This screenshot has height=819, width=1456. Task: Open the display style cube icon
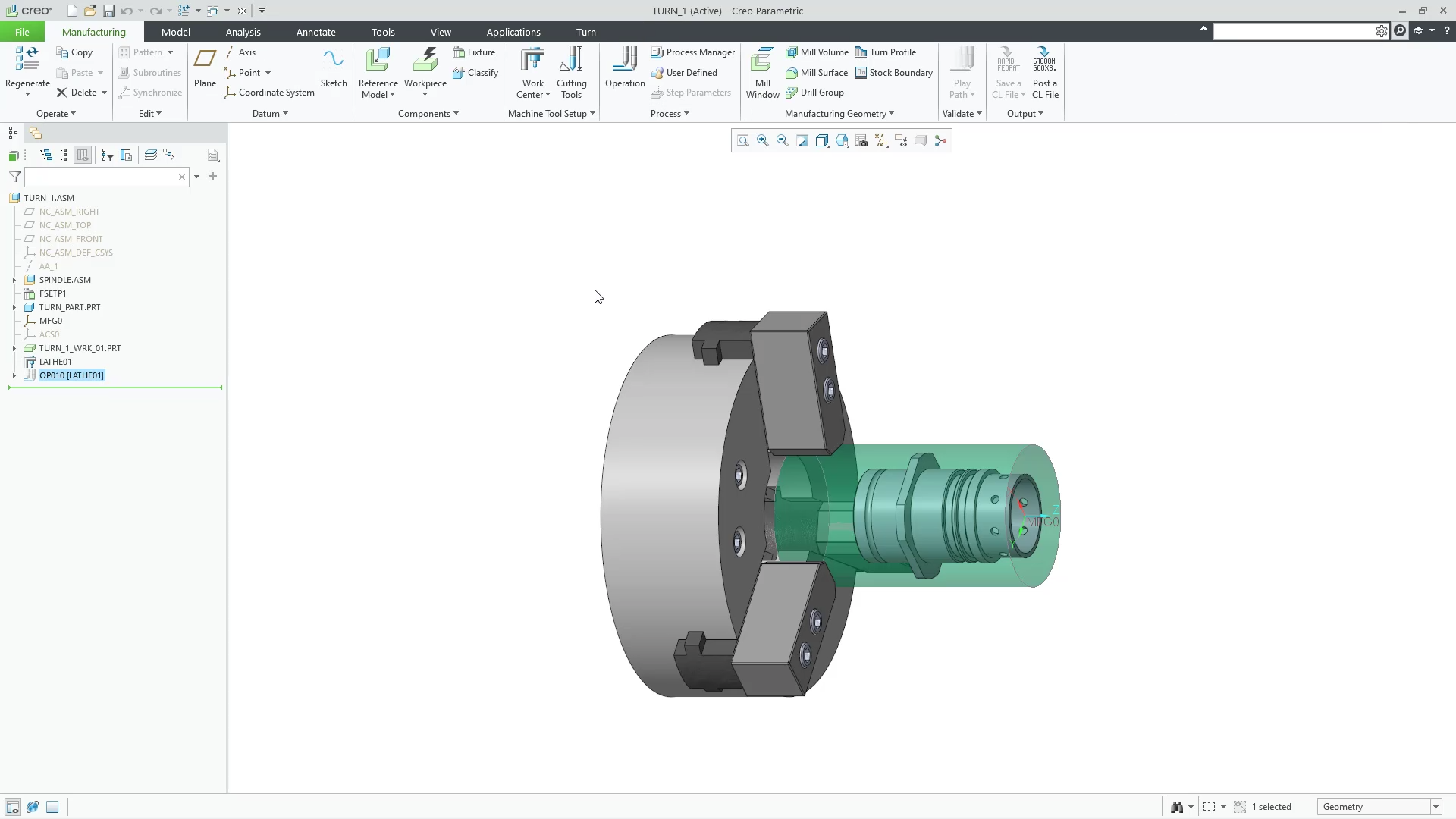822,141
